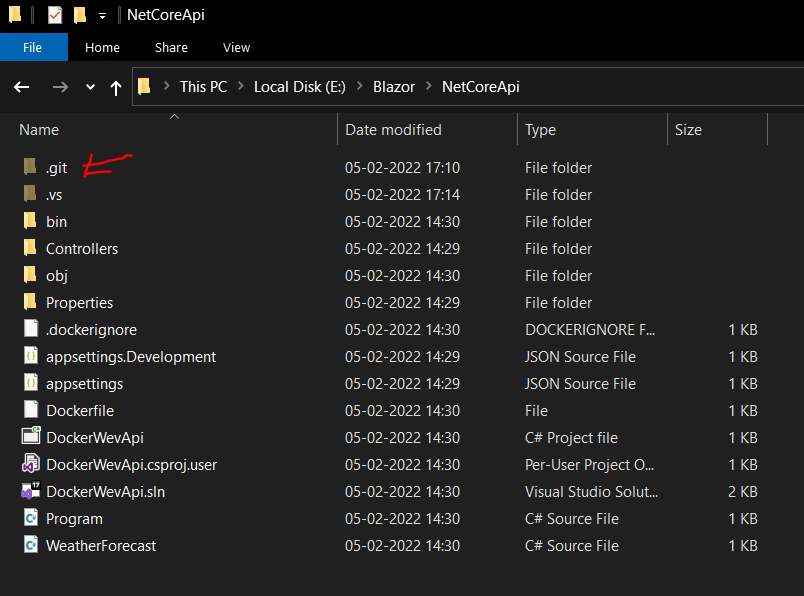The width and height of the screenshot is (804, 596).
Task: Click Local Disk (E:) in the breadcrumb
Action: [300, 87]
